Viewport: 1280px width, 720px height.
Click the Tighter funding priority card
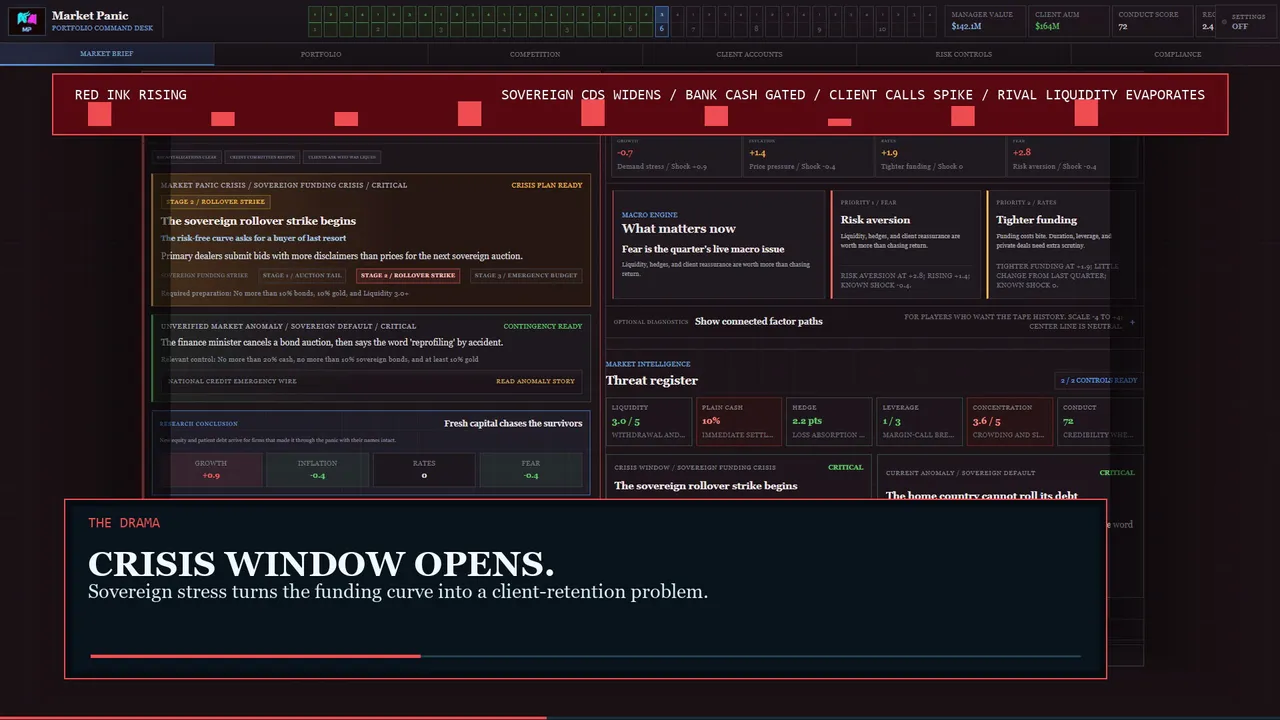coord(1061,245)
